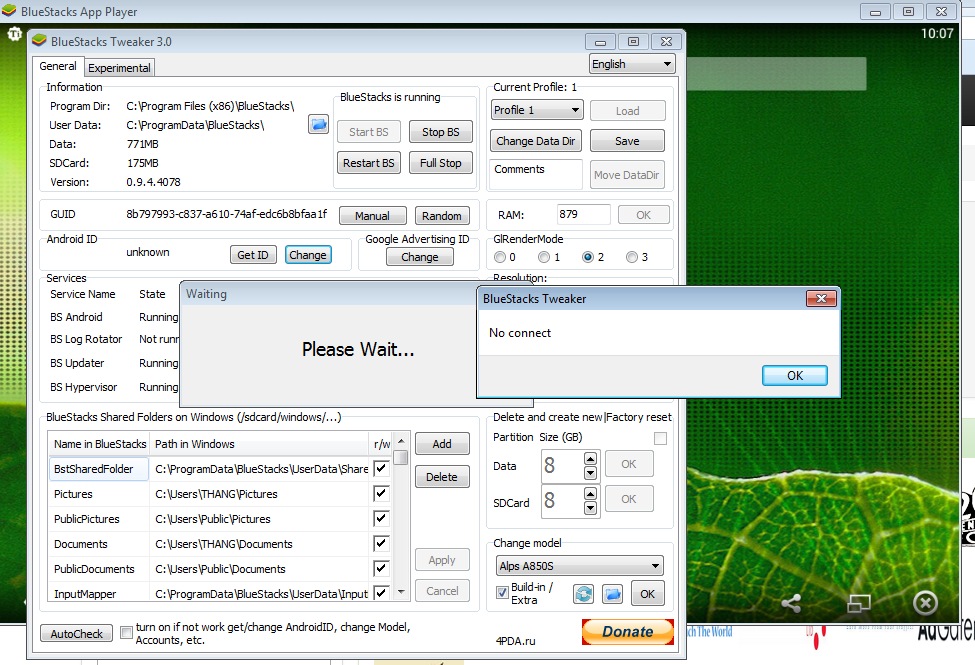Click the Comments input field
The width and height of the screenshot is (975, 665).
tap(536, 174)
